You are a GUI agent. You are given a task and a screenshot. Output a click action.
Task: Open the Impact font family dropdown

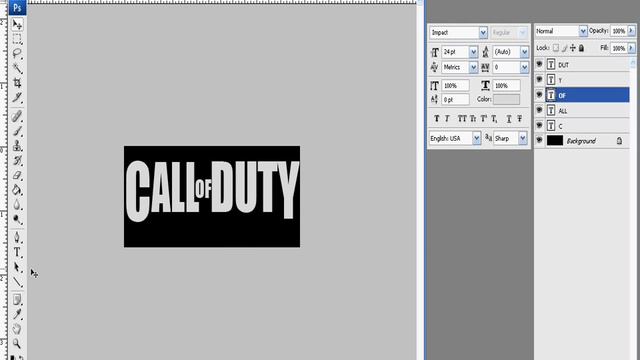pyautogui.click(x=483, y=33)
